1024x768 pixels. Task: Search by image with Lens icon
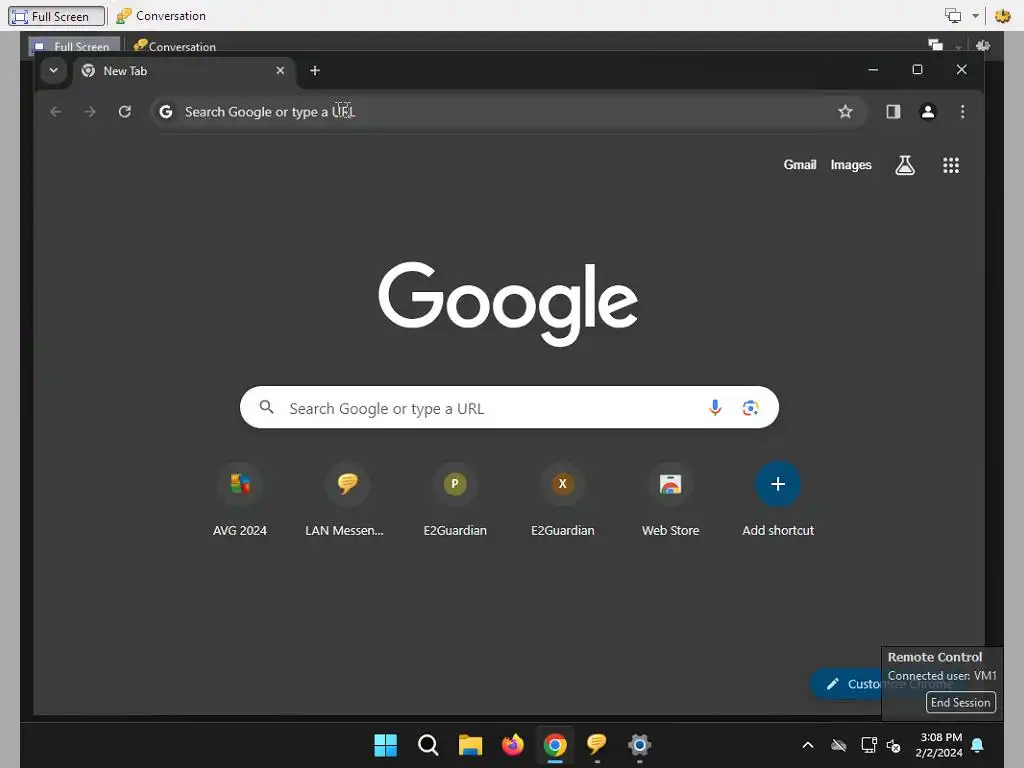pos(750,408)
